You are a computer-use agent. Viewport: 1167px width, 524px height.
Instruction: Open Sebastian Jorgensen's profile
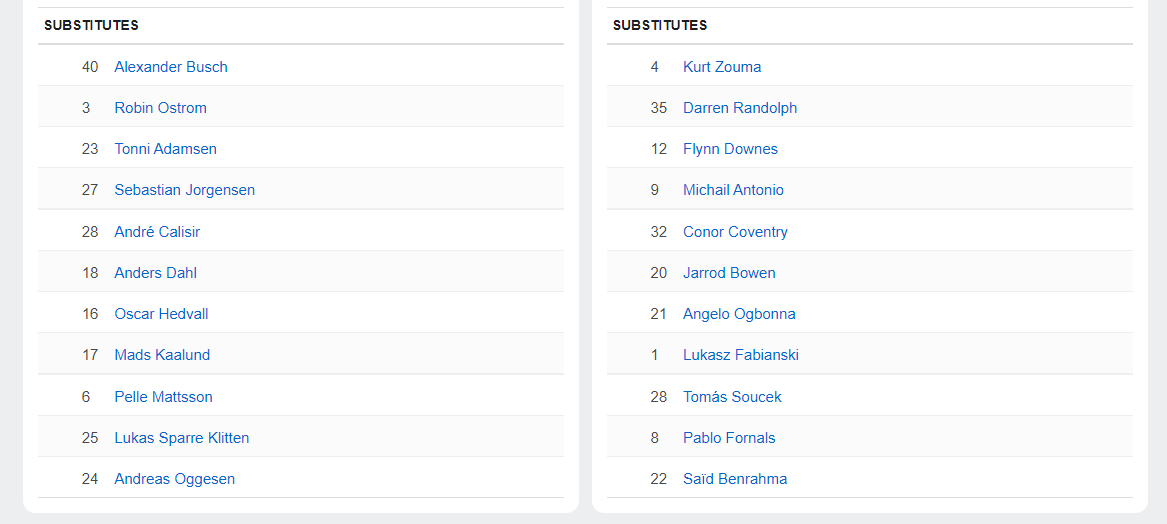point(184,190)
